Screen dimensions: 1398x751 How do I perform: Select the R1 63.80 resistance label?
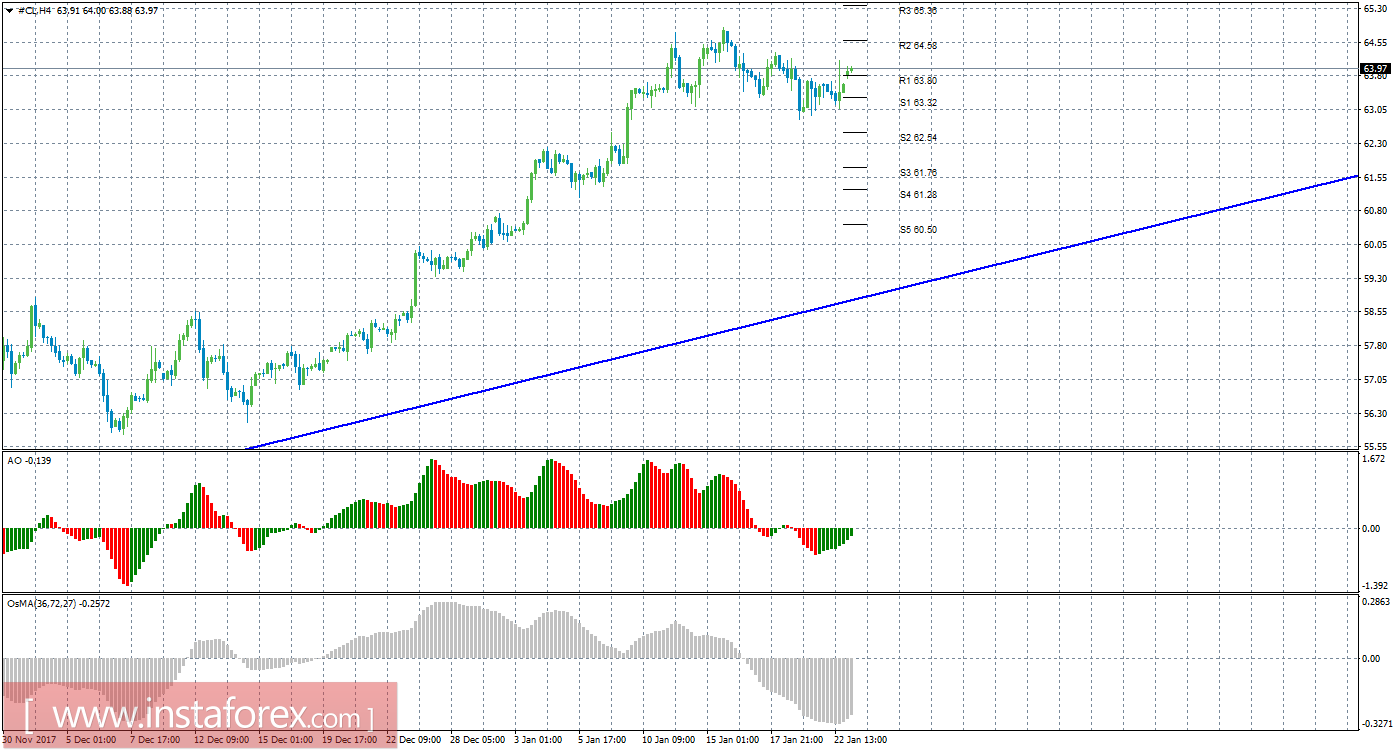point(917,80)
